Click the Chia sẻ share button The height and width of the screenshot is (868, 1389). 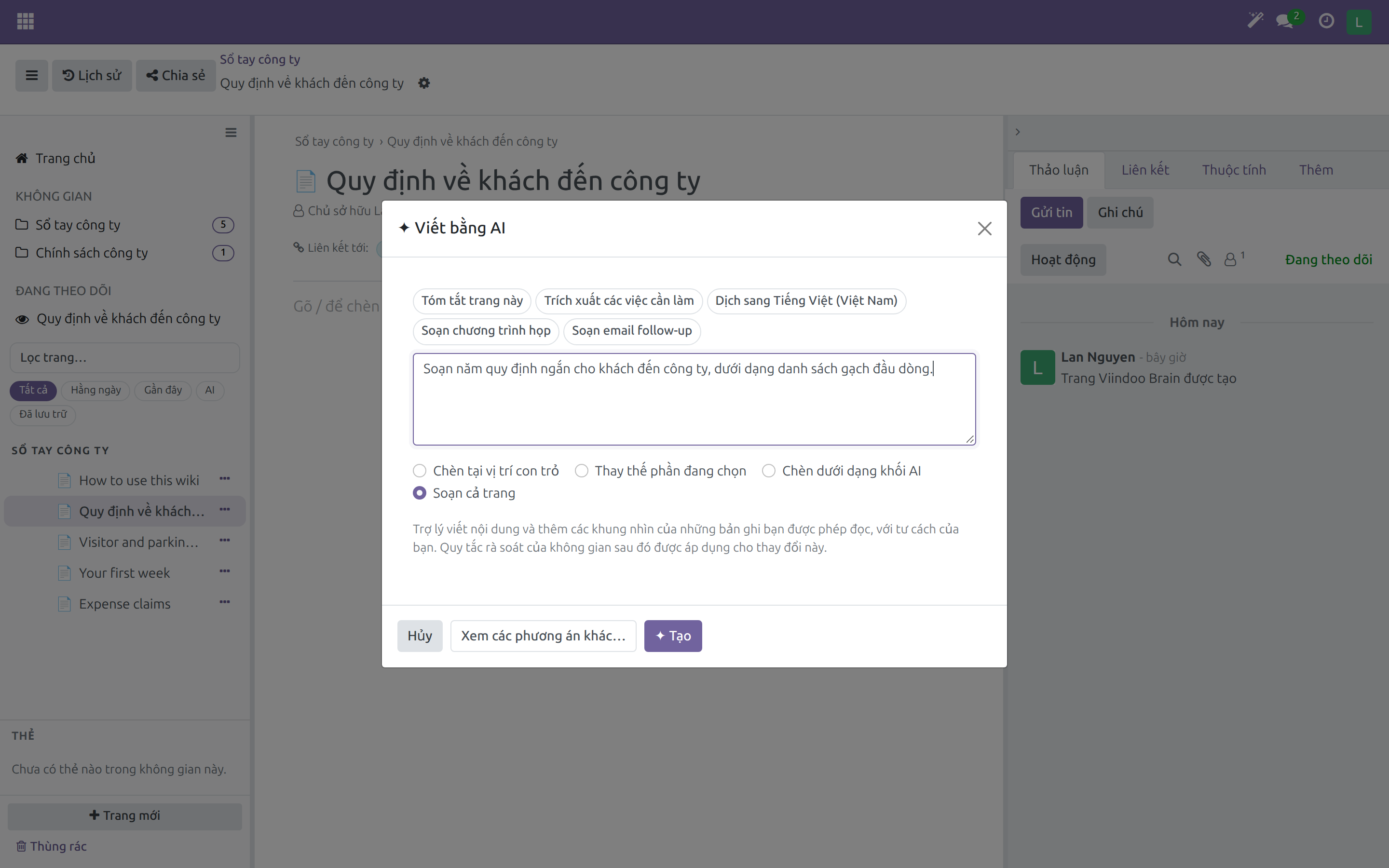(x=176, y=75)
